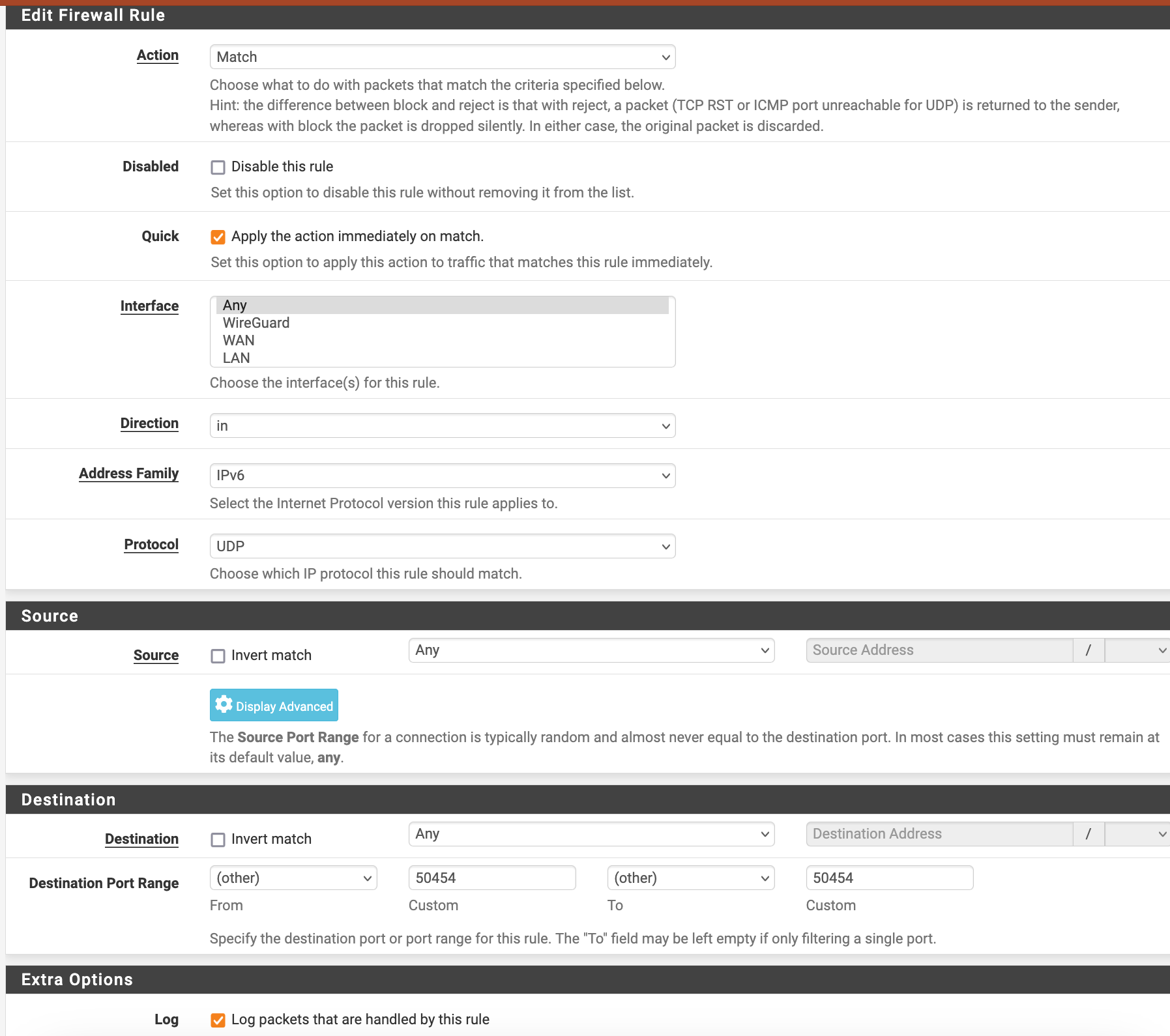Click the Protocol label link

click(151, 545)
